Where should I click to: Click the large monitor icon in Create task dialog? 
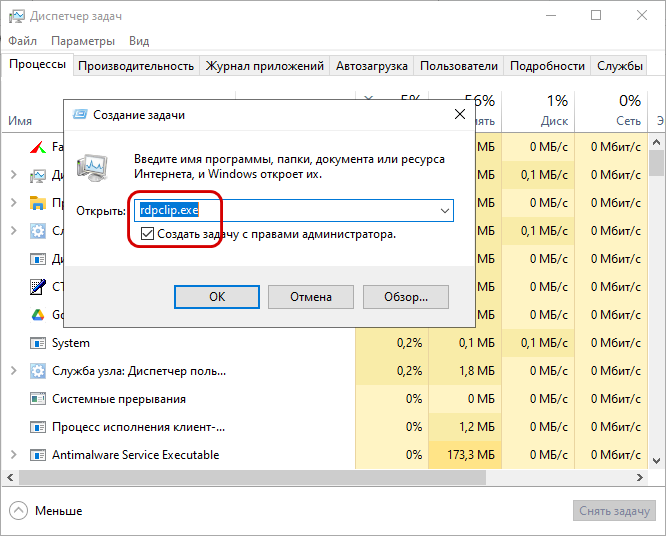click(92, 167)
